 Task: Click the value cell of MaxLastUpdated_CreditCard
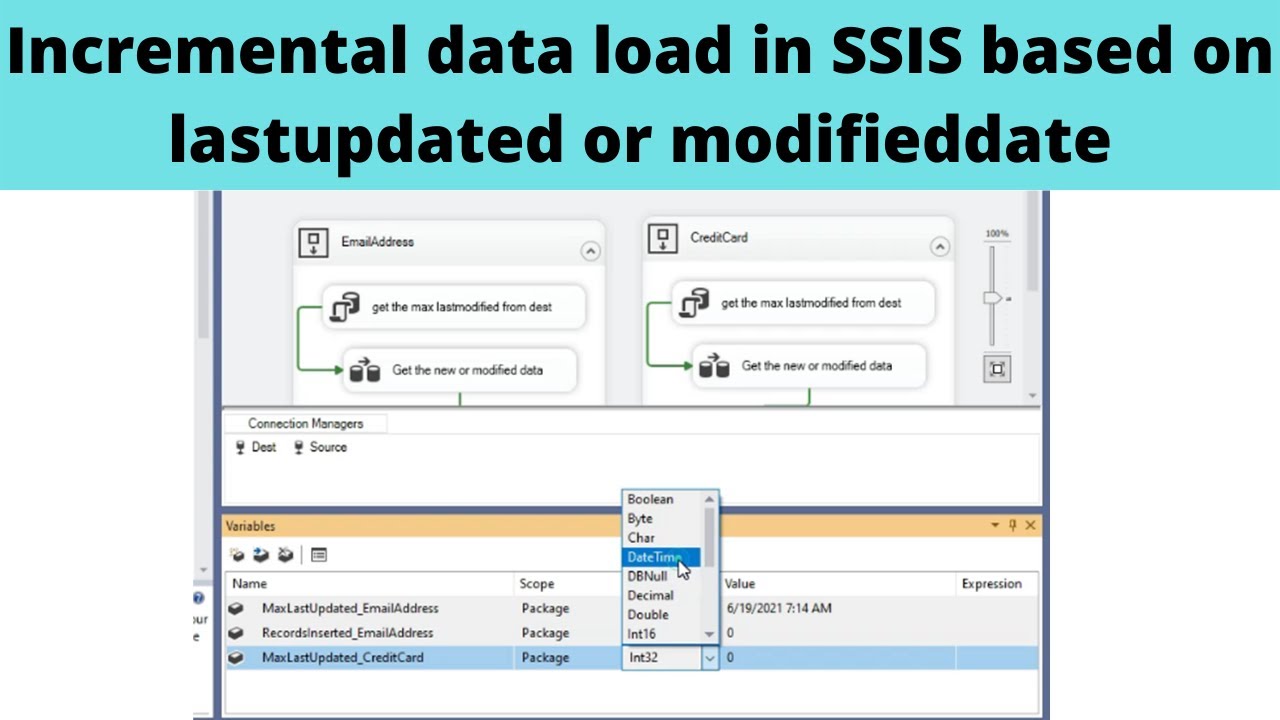838,658
